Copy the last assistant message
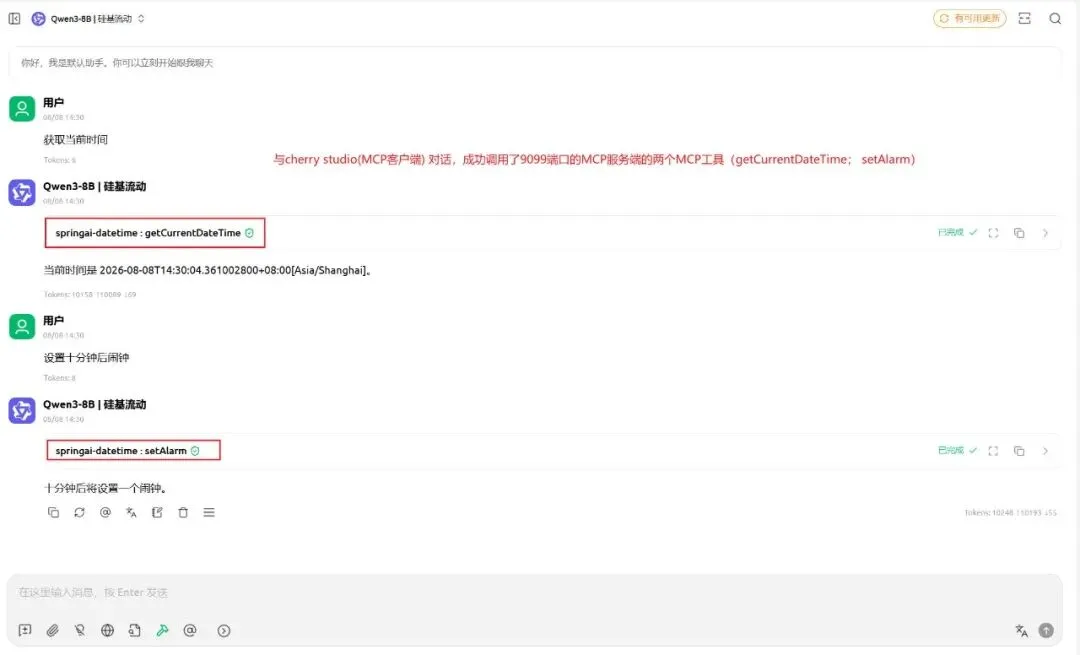Image resolution: width=1080 pixels, height=655 pixels. pyautogui.click(x=53, y=512)
